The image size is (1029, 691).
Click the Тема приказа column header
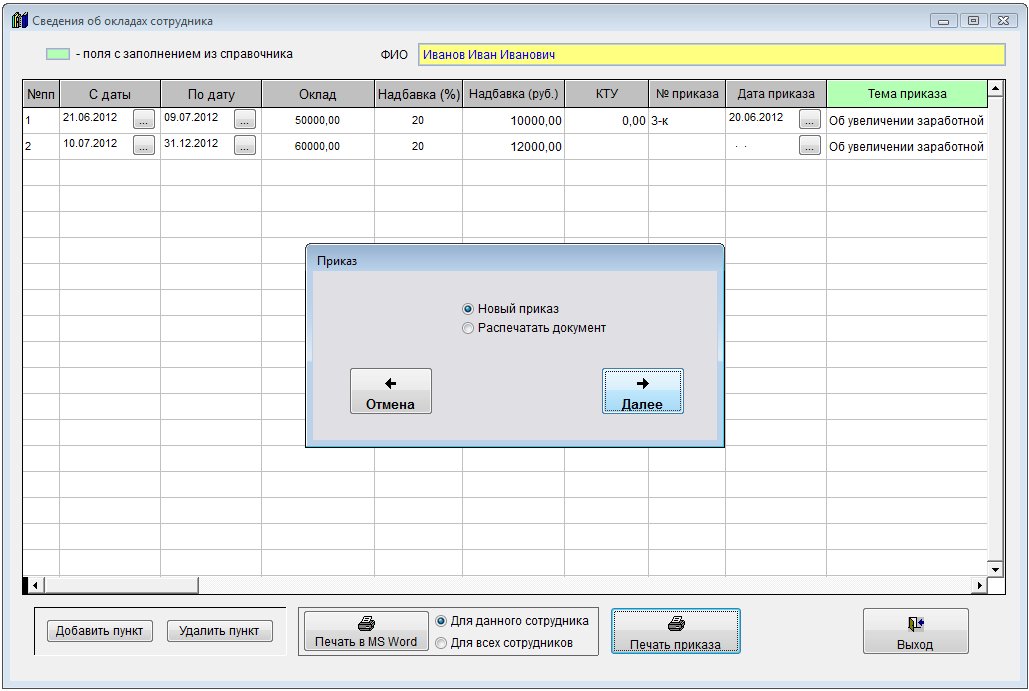coord(906,94)
